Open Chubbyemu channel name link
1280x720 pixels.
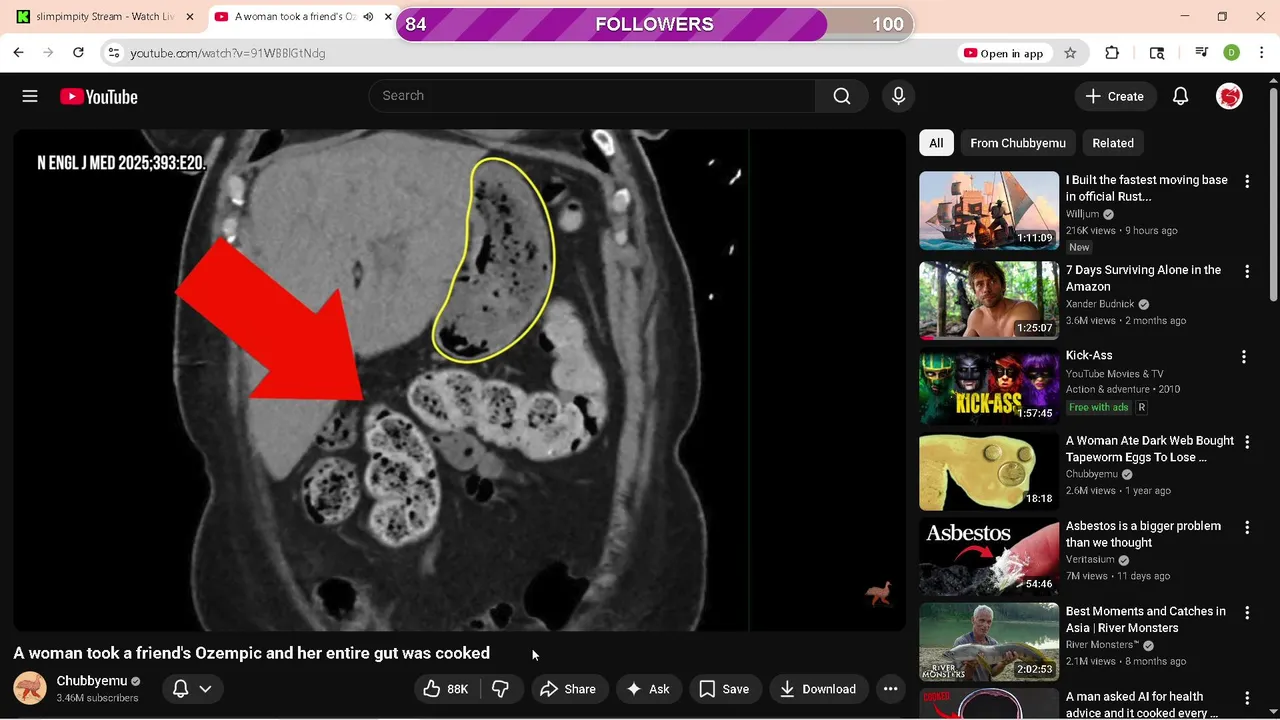point(92,681)
